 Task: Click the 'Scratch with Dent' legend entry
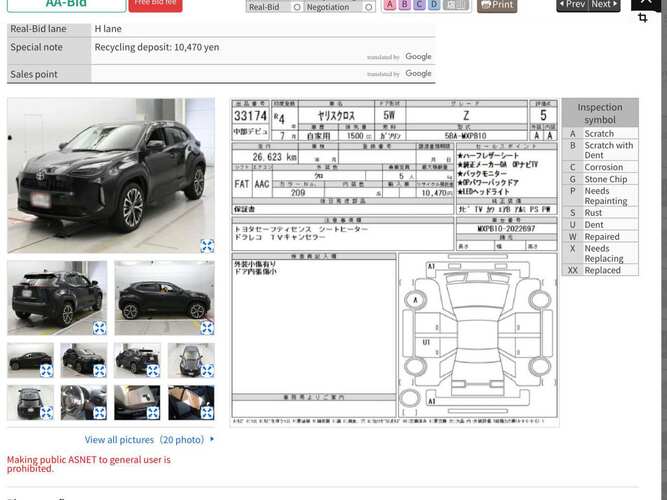[x=609, y=150]
